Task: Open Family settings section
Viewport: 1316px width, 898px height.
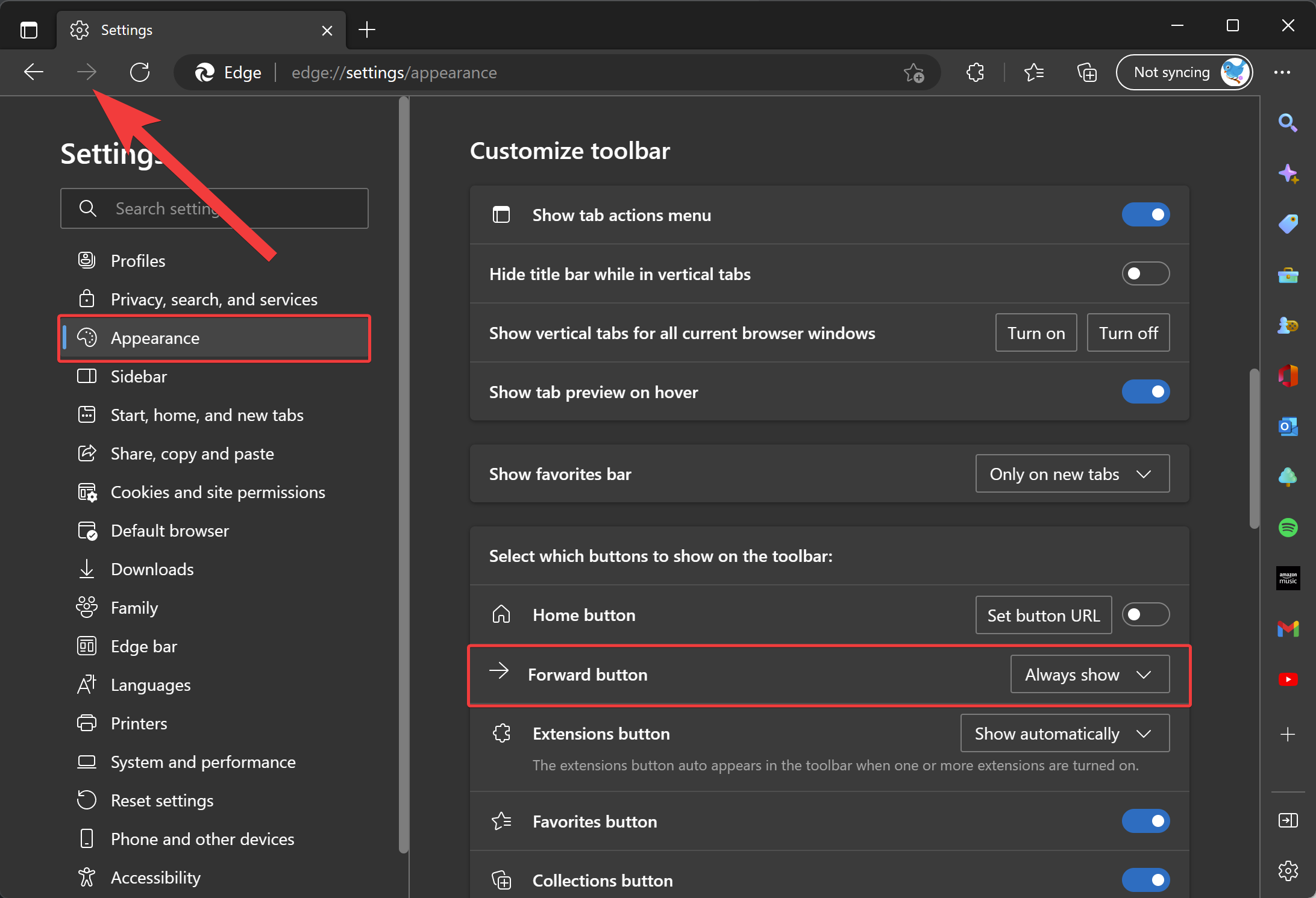Action: (x=214, y=608)
